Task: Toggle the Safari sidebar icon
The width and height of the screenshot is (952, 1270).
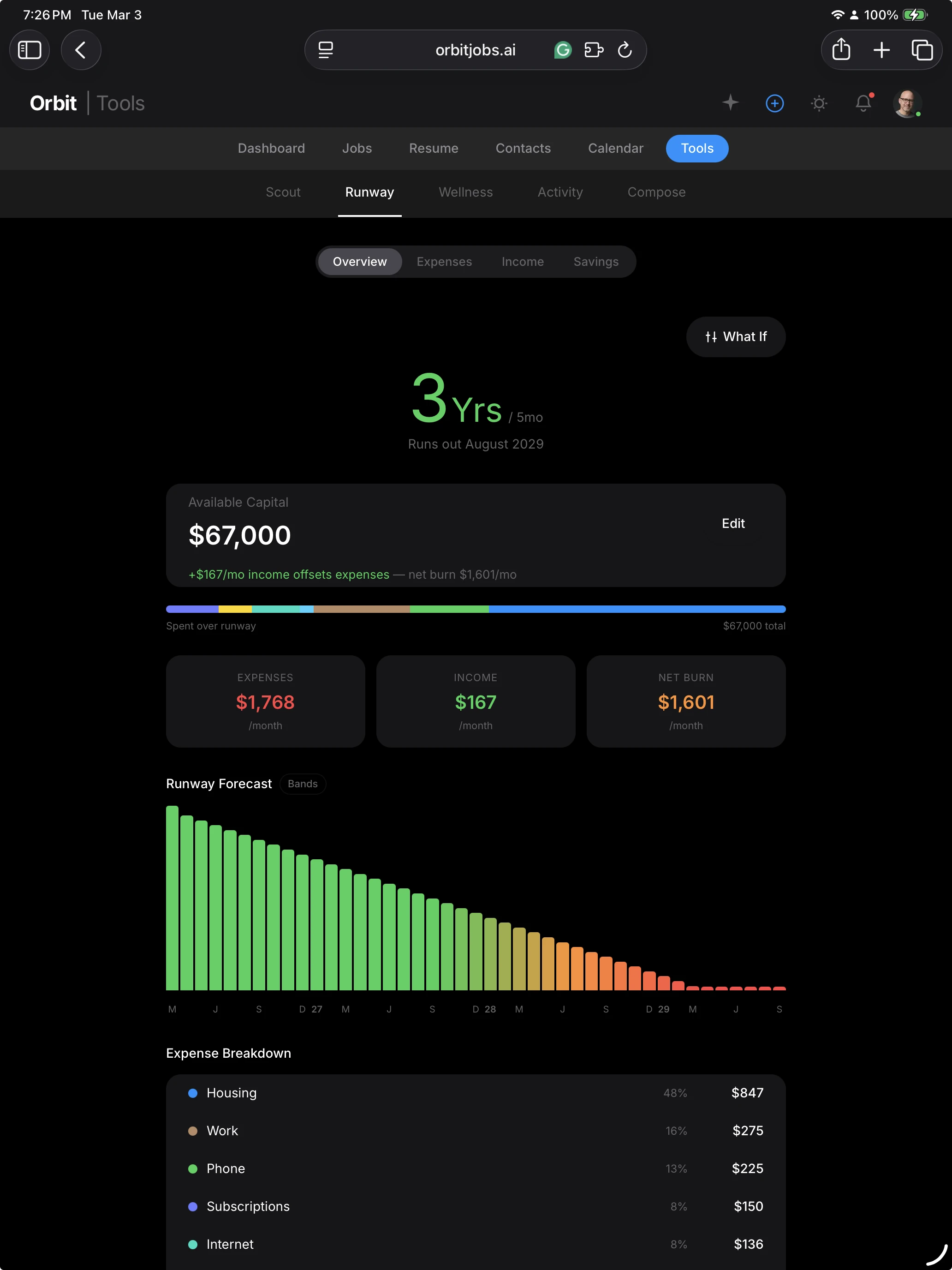Action: [29, 50]
